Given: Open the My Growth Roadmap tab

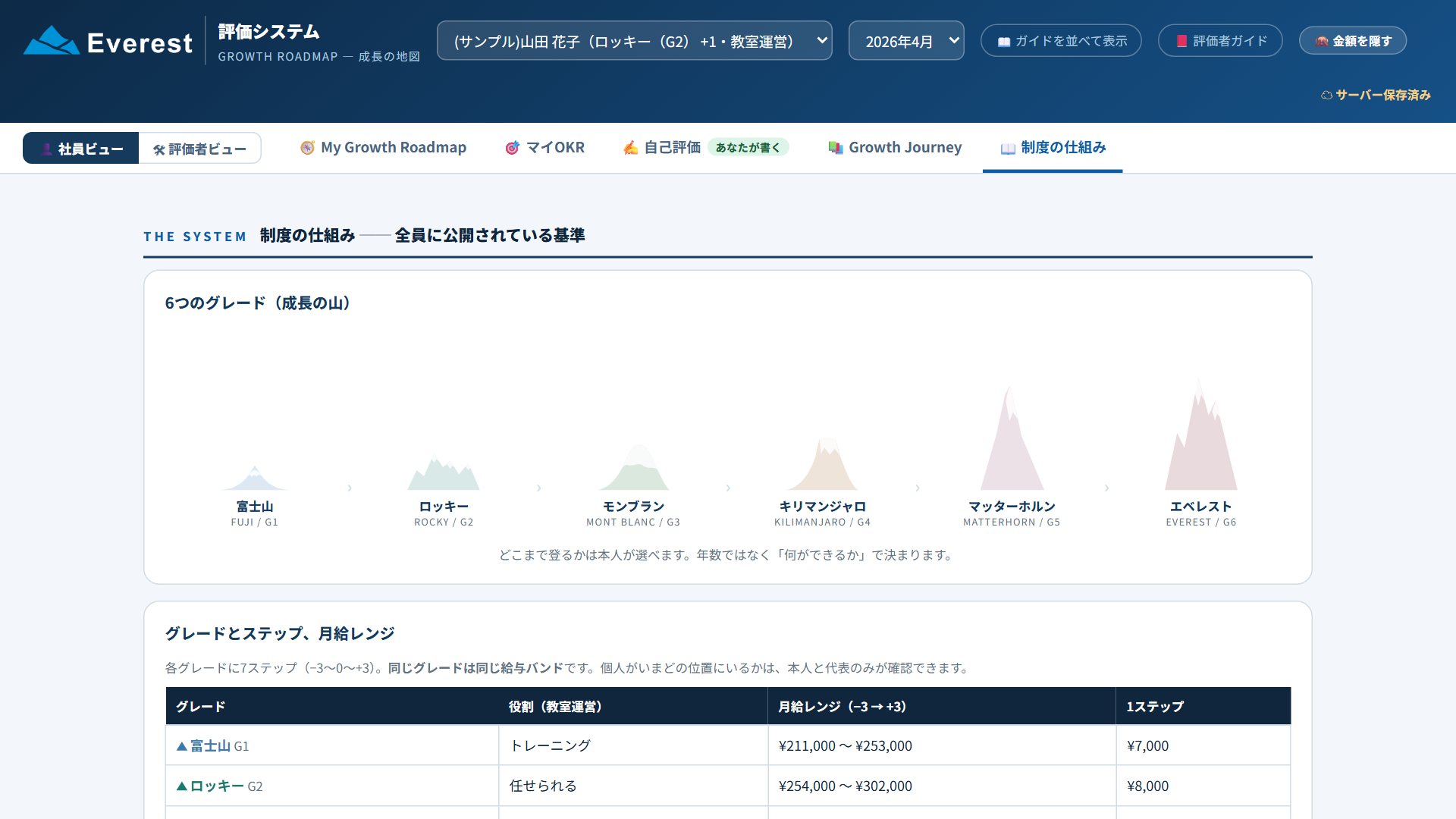Looking at the screenshot, I should 383,147.
